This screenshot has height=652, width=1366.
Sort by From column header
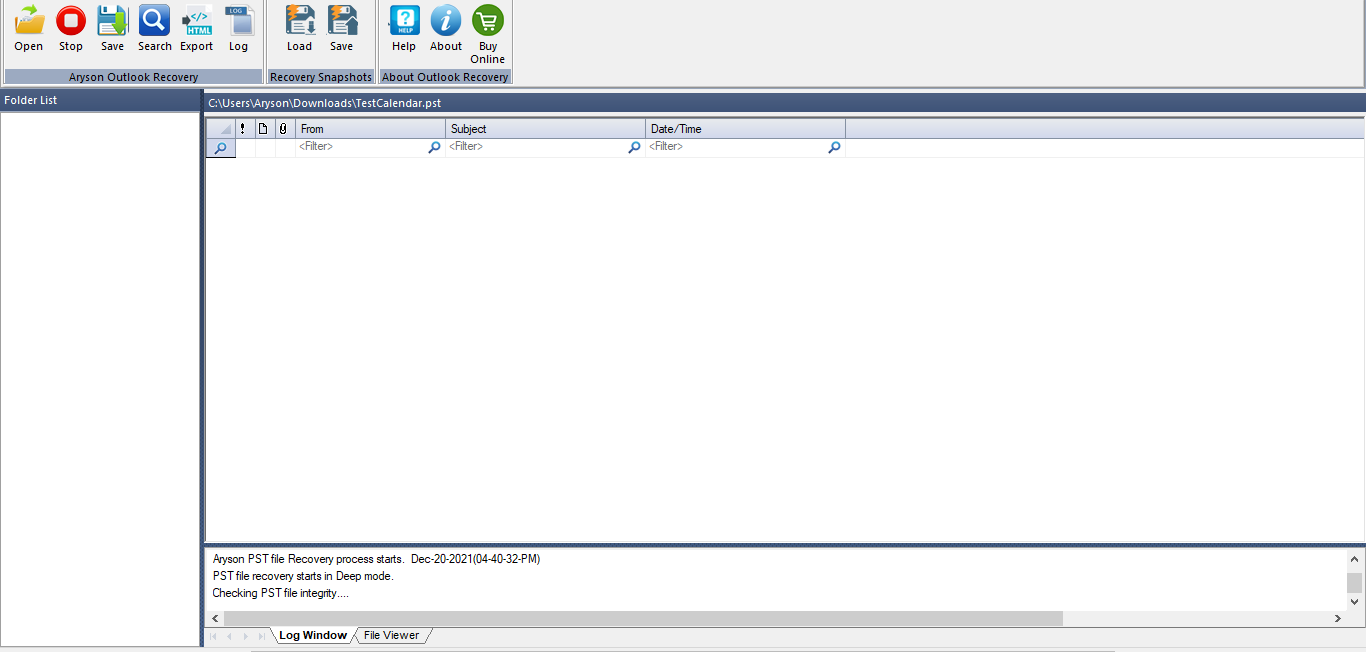[x=371, y=129]
